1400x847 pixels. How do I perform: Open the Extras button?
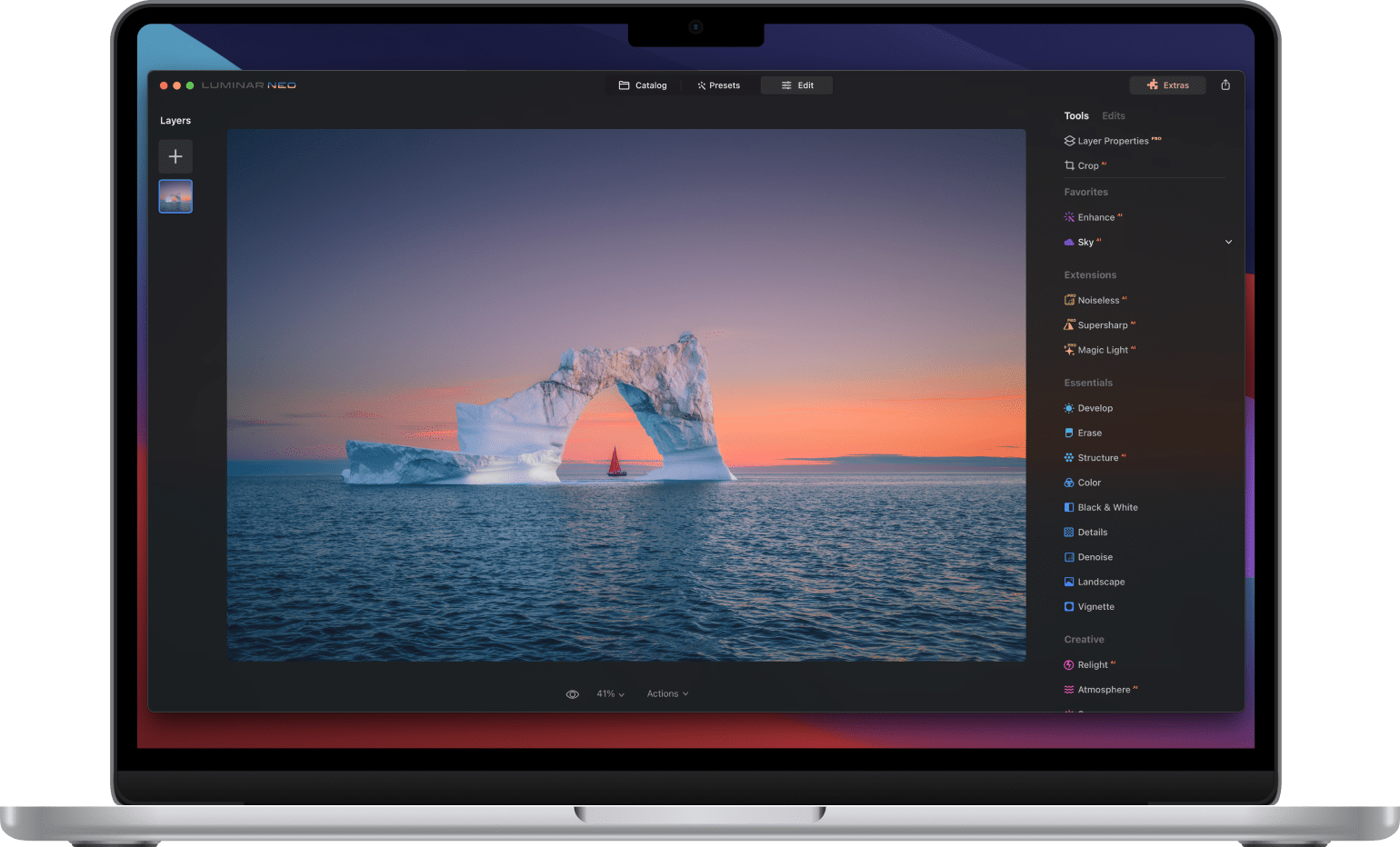pyautogui.click(x=1167, y=85)
